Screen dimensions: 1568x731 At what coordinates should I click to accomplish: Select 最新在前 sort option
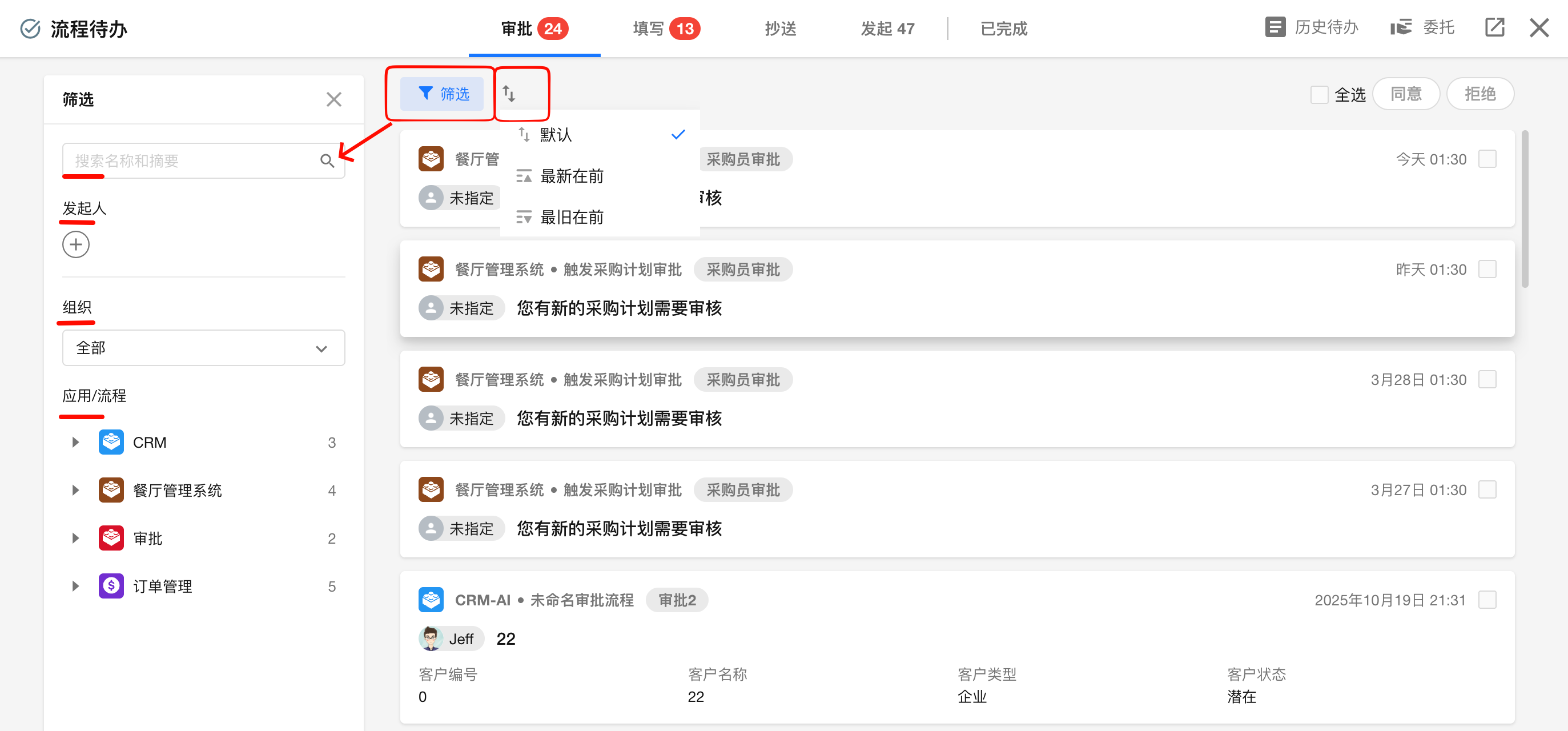click(572, 176)
